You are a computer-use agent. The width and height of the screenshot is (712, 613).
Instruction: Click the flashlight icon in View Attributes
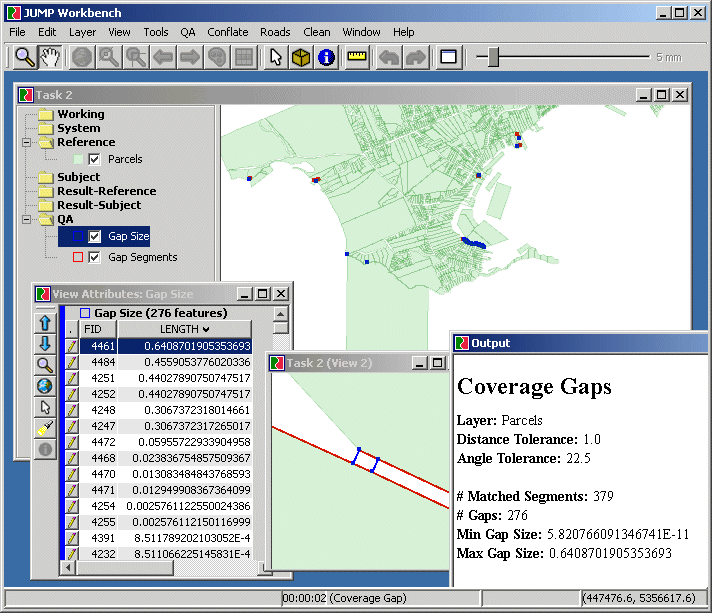pos(45,428)
